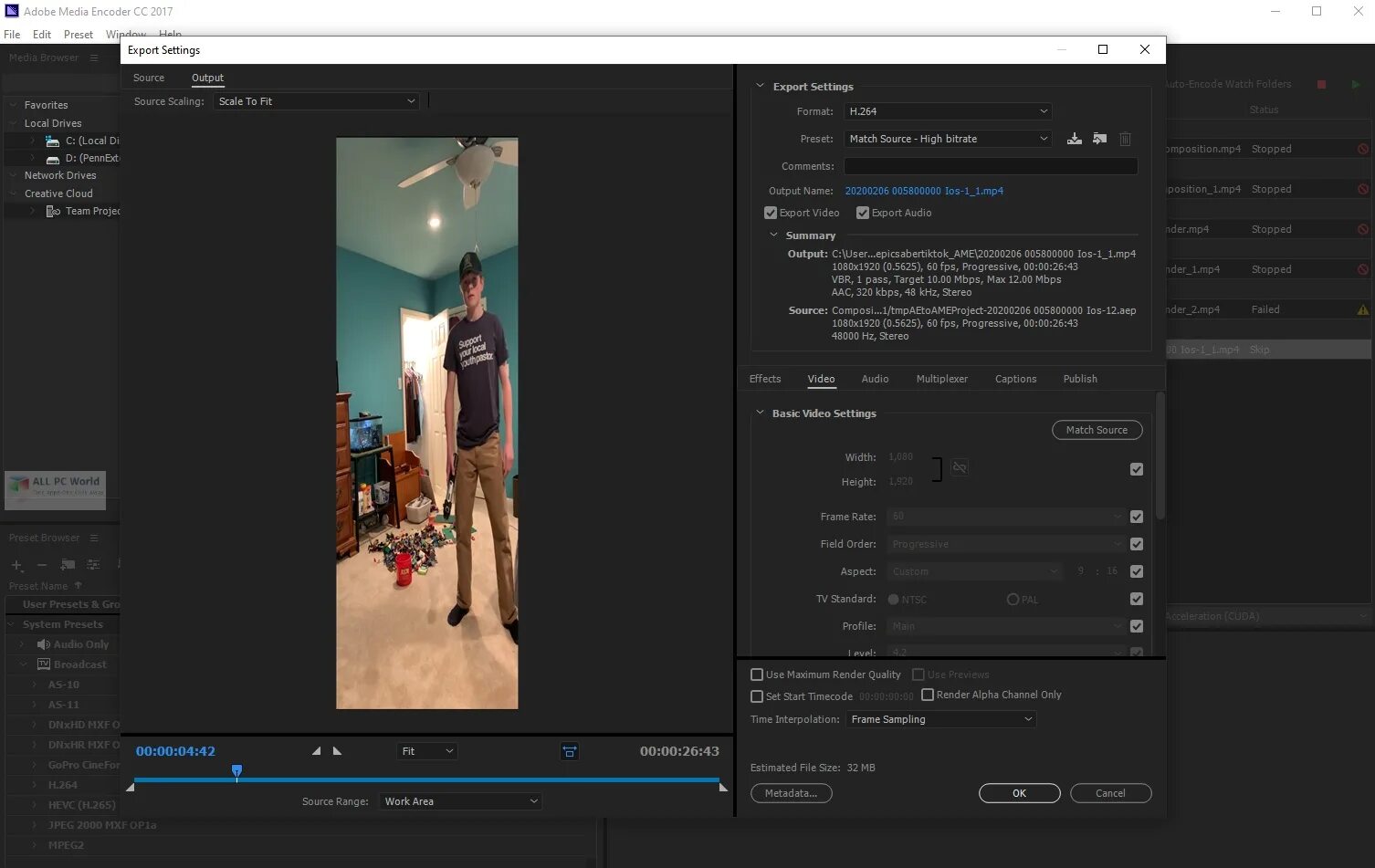The image size is (1375, 868).
Task: Click the D: PennExt drive icon
Action: click(x=53, y=158)
